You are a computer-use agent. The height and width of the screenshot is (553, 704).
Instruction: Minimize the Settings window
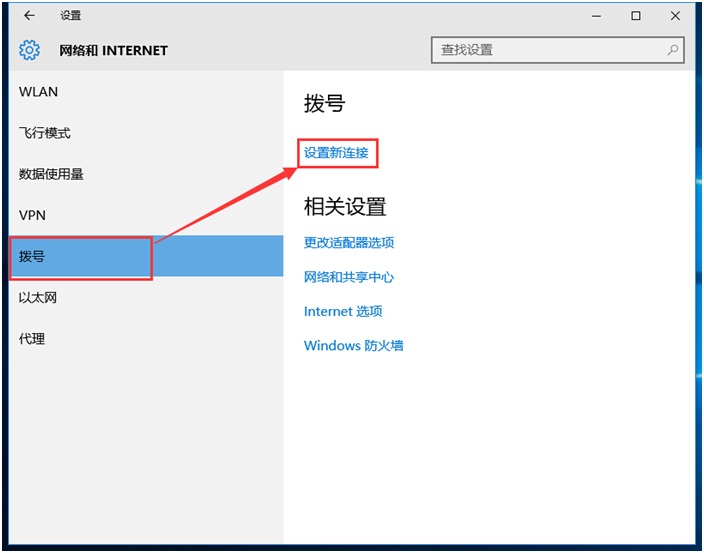coord(598,16)
